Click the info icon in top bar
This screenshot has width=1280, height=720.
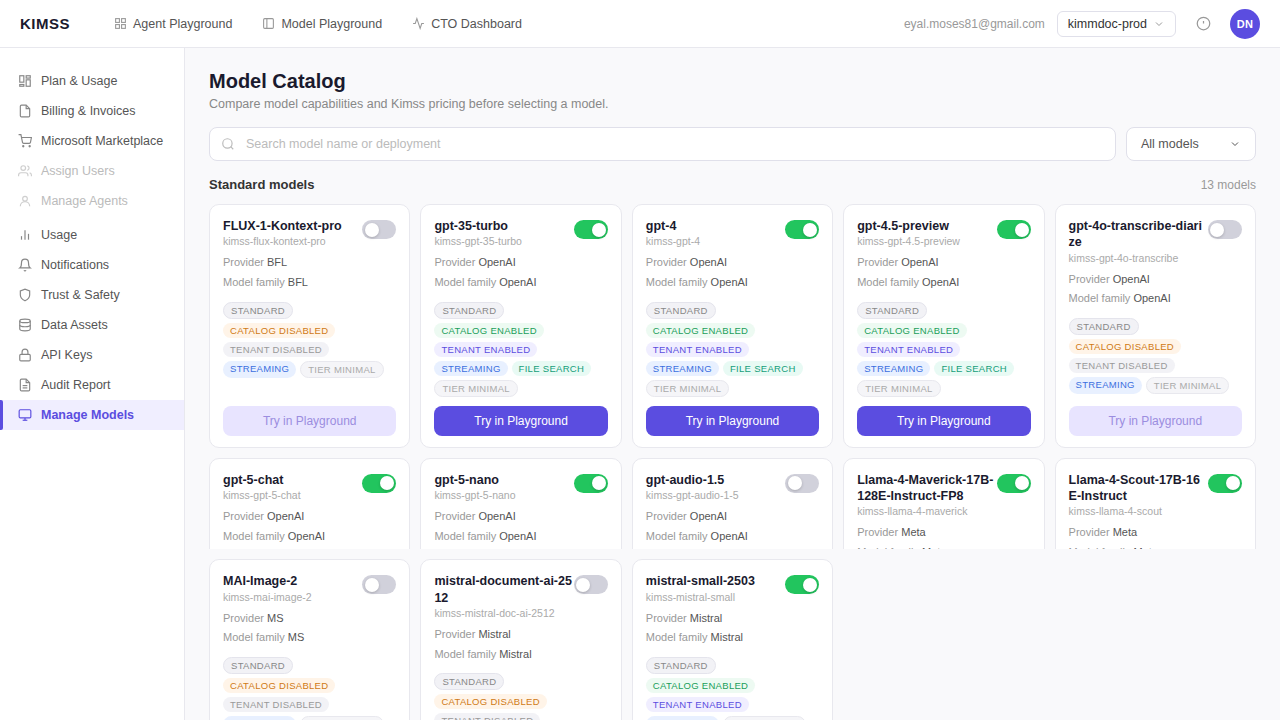click(x=1203, y=24)
